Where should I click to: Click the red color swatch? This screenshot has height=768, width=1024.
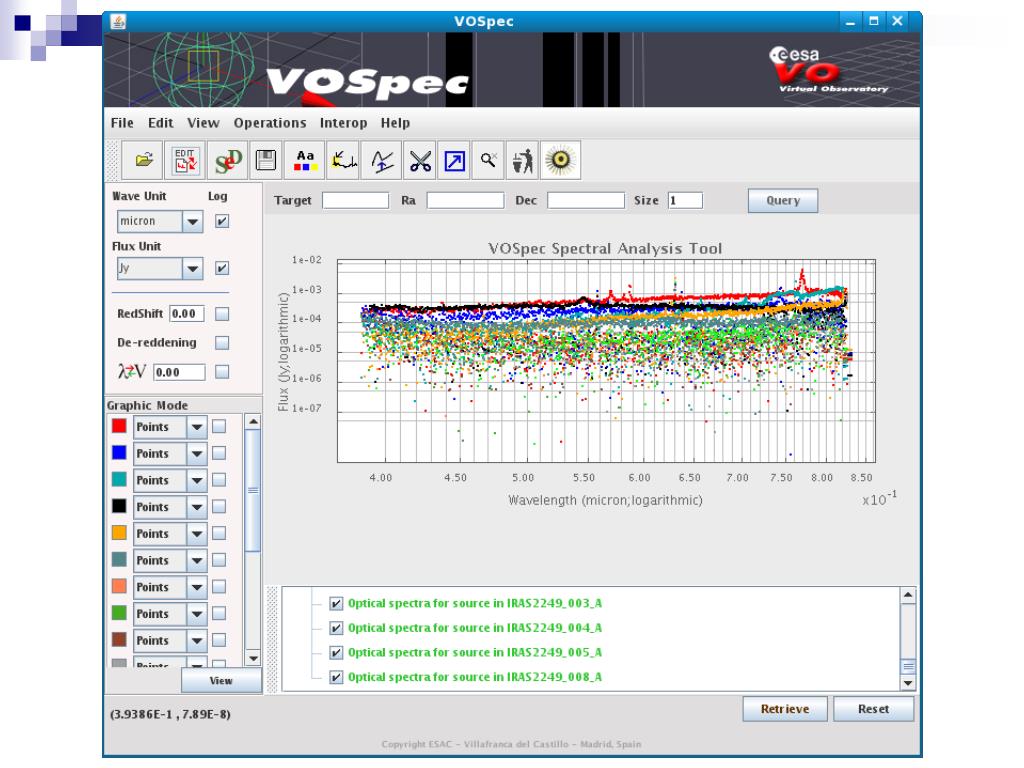[119, 426]
